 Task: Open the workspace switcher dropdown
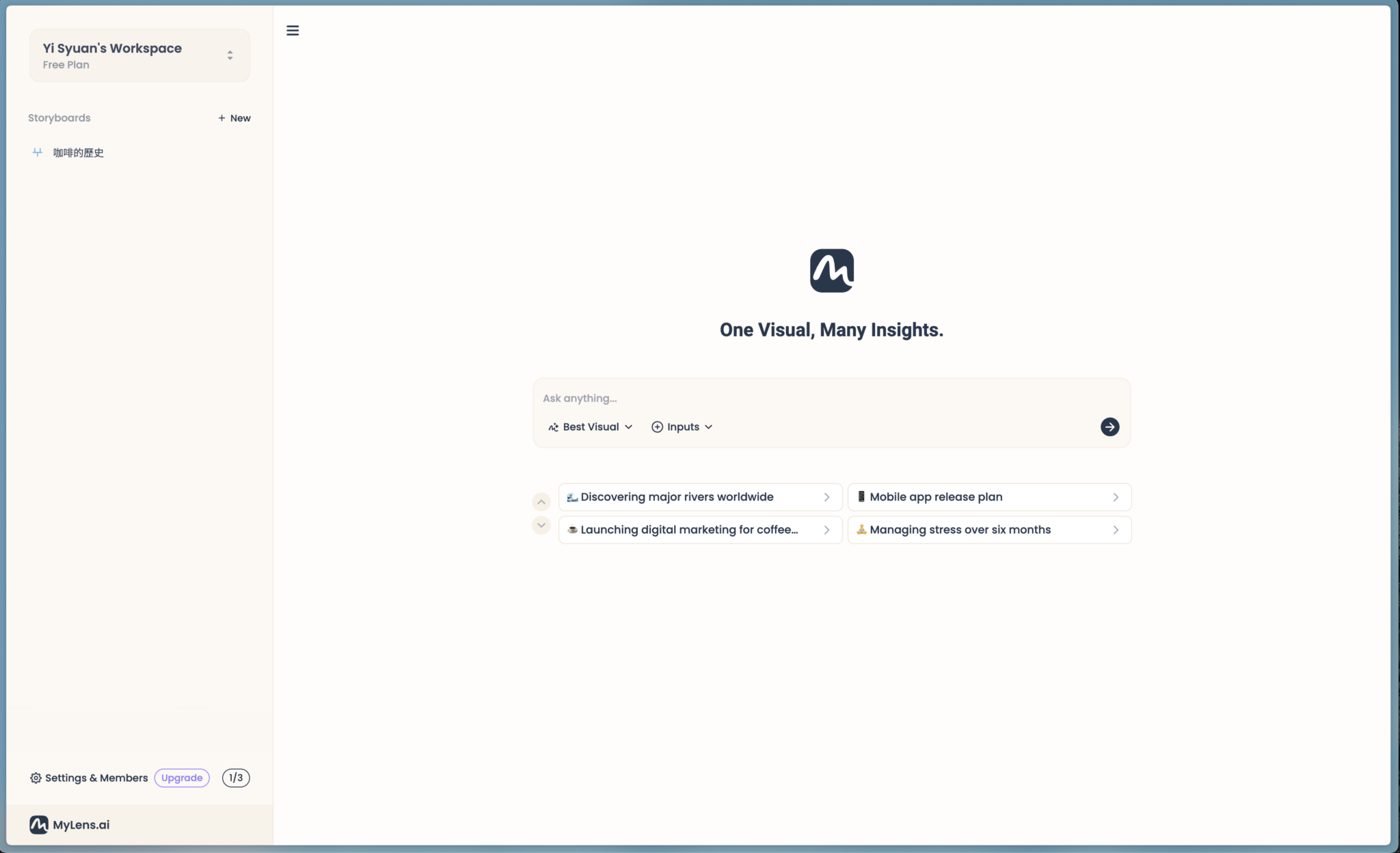pyautogui.click(x=230, y=55)
